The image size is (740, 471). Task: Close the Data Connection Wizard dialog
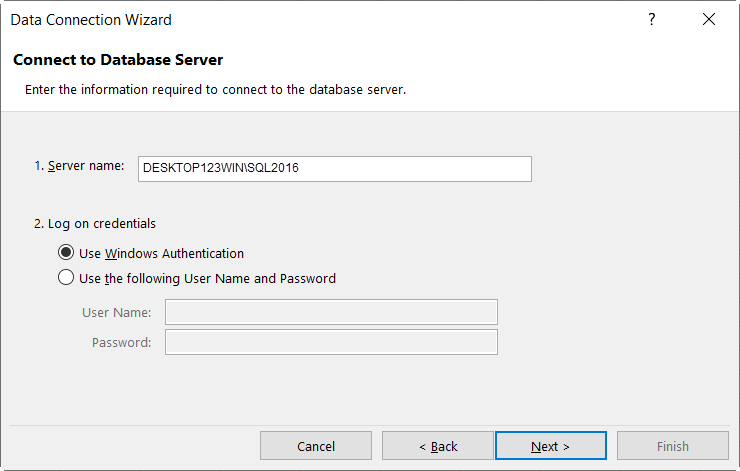(708, 19)
